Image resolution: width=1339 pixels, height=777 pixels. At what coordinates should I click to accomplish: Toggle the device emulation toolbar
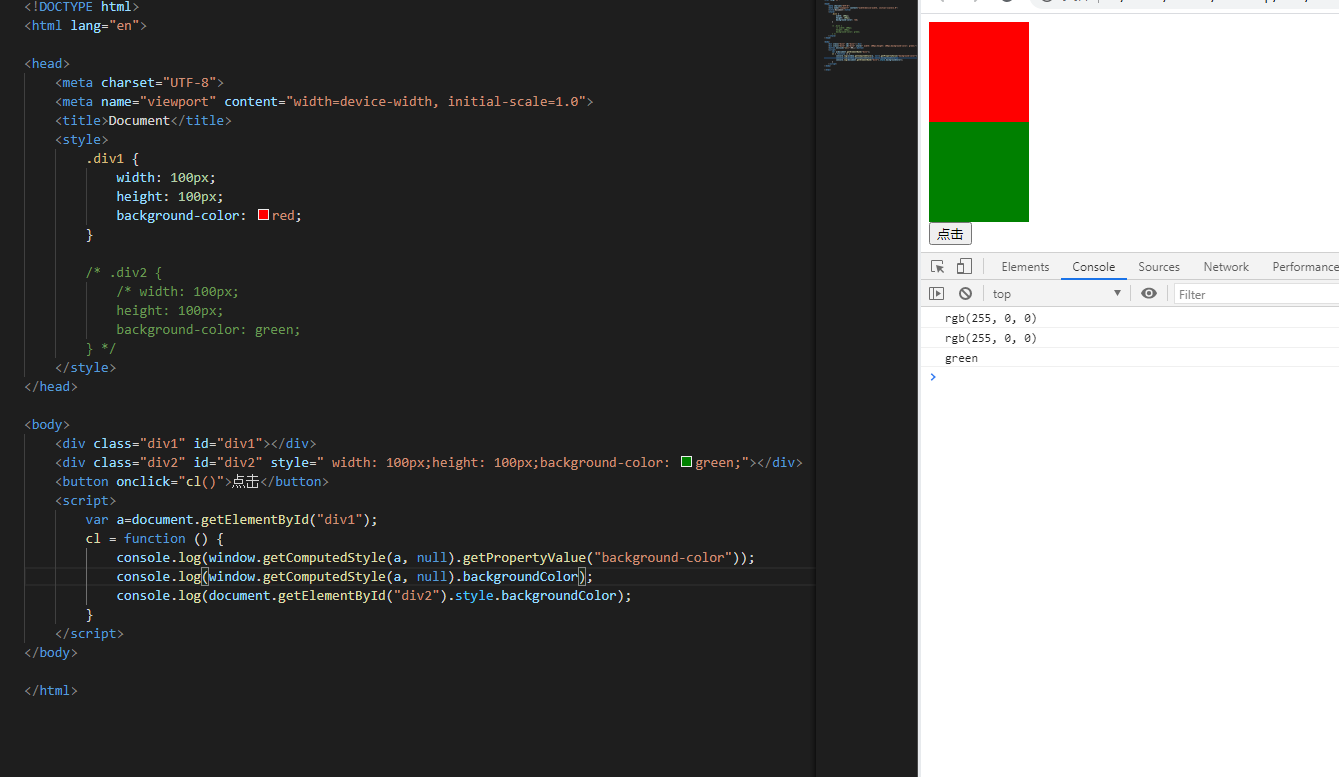click(963, 266)
